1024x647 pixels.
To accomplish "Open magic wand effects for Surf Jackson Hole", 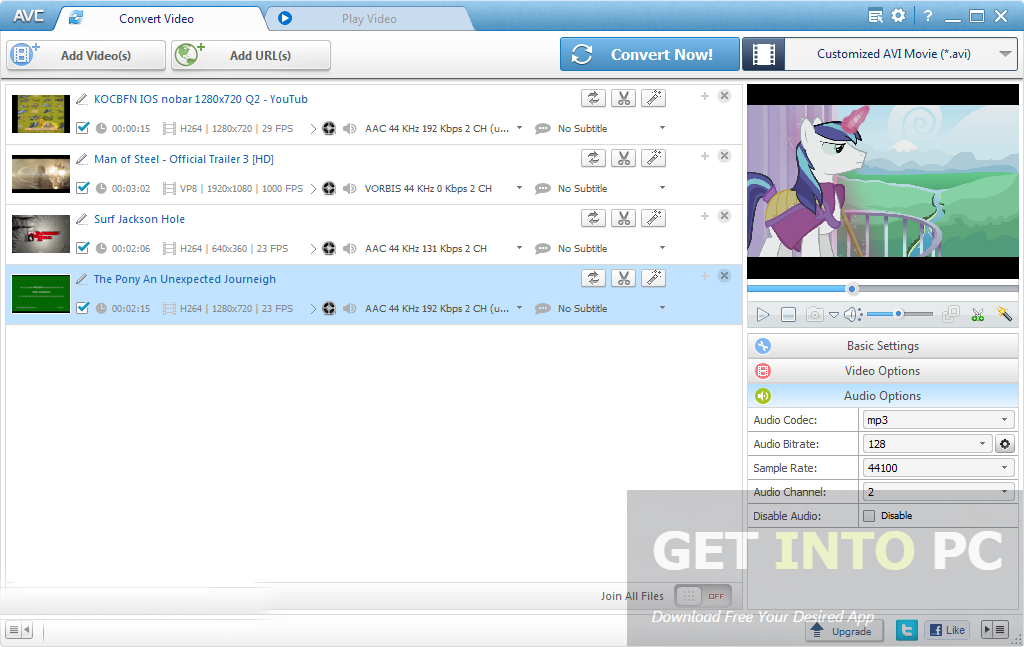I will pyautogui.click(x=653, y=219).
